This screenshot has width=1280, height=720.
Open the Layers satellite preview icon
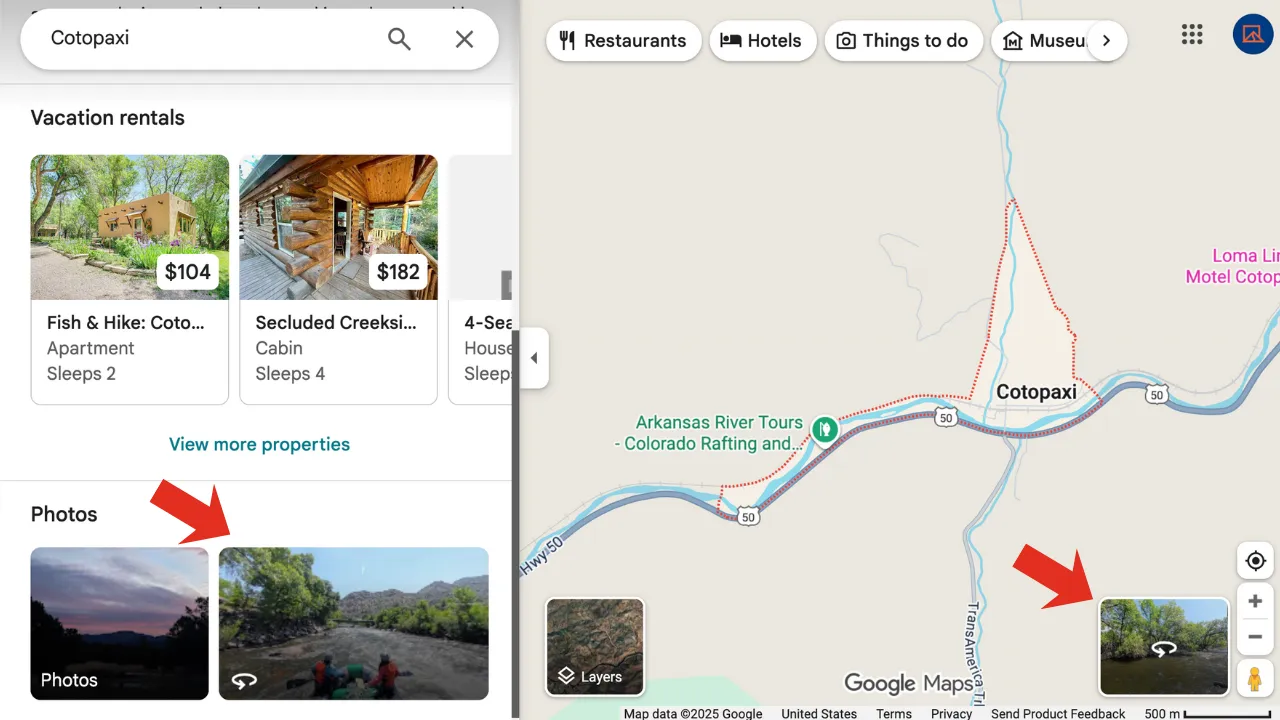595,647
